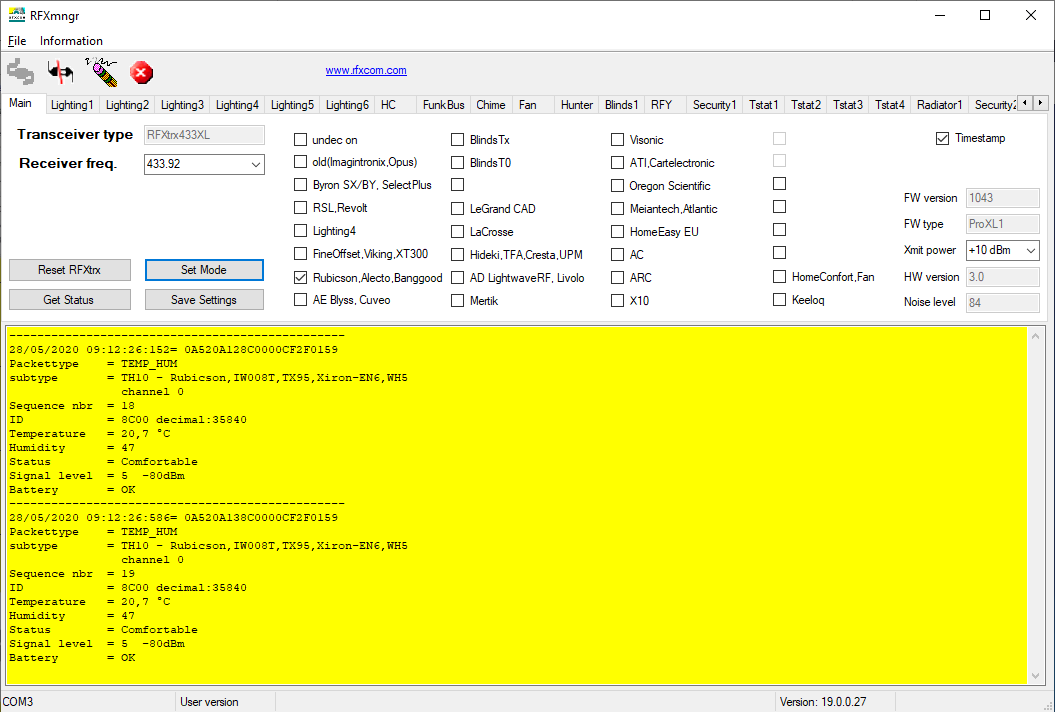The image size is (1056, 712).
Task: Enable the Oregon Scientific protocol
Action: (618, 185)
